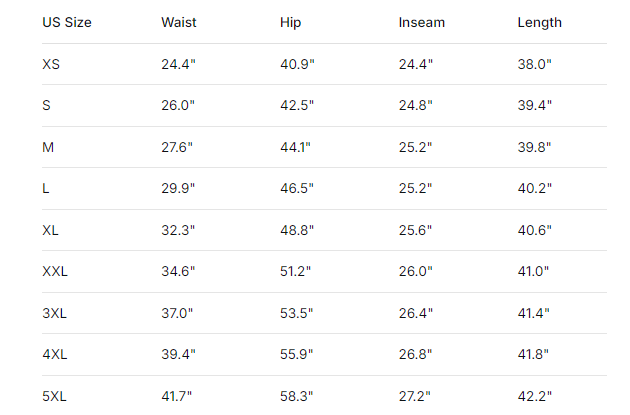The height and width of the screenshot is (415, 630).
Task: Click the 44.1" hip measurement for M
Action: point(296,147)
